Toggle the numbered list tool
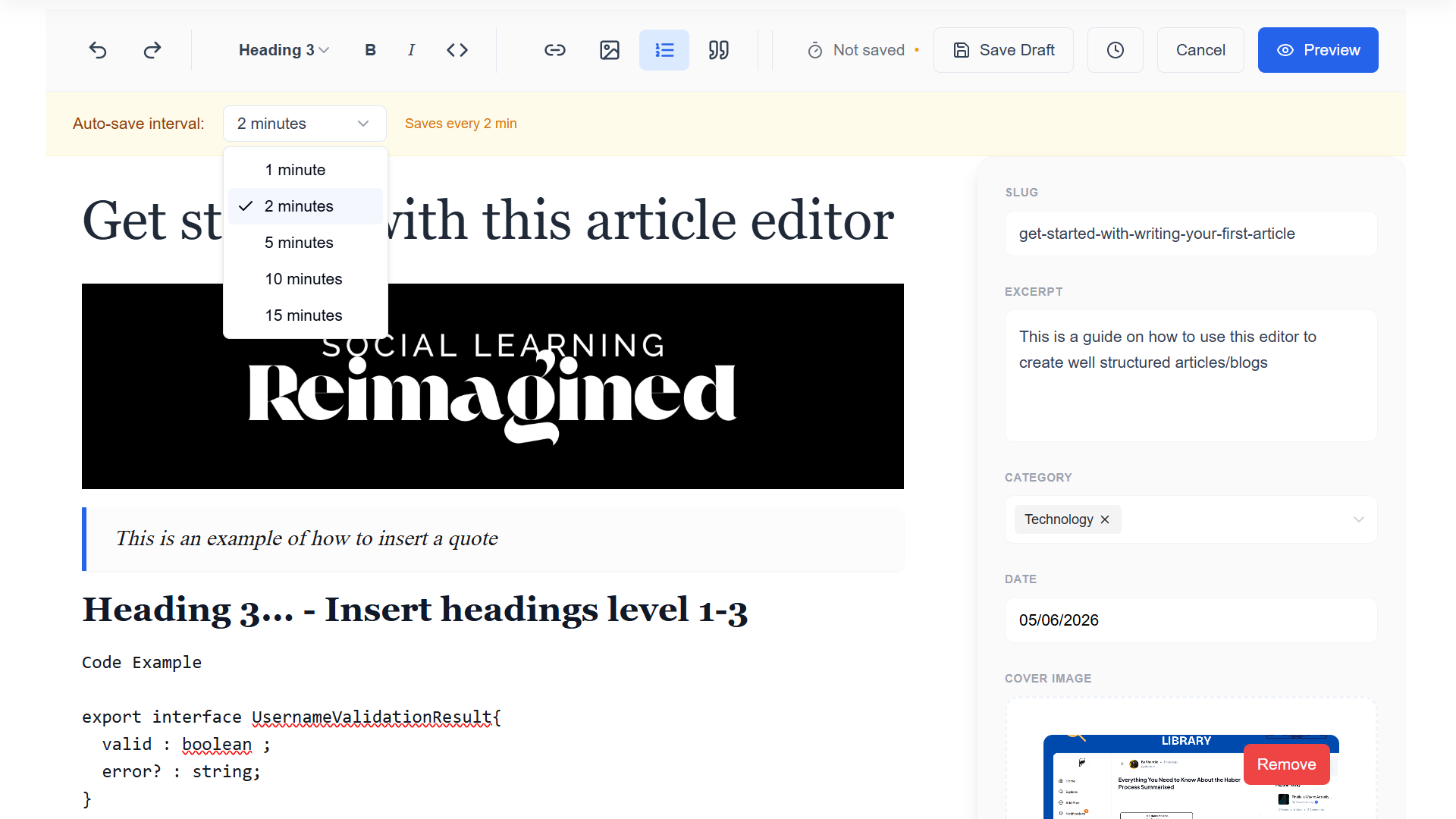 point(664,50)
